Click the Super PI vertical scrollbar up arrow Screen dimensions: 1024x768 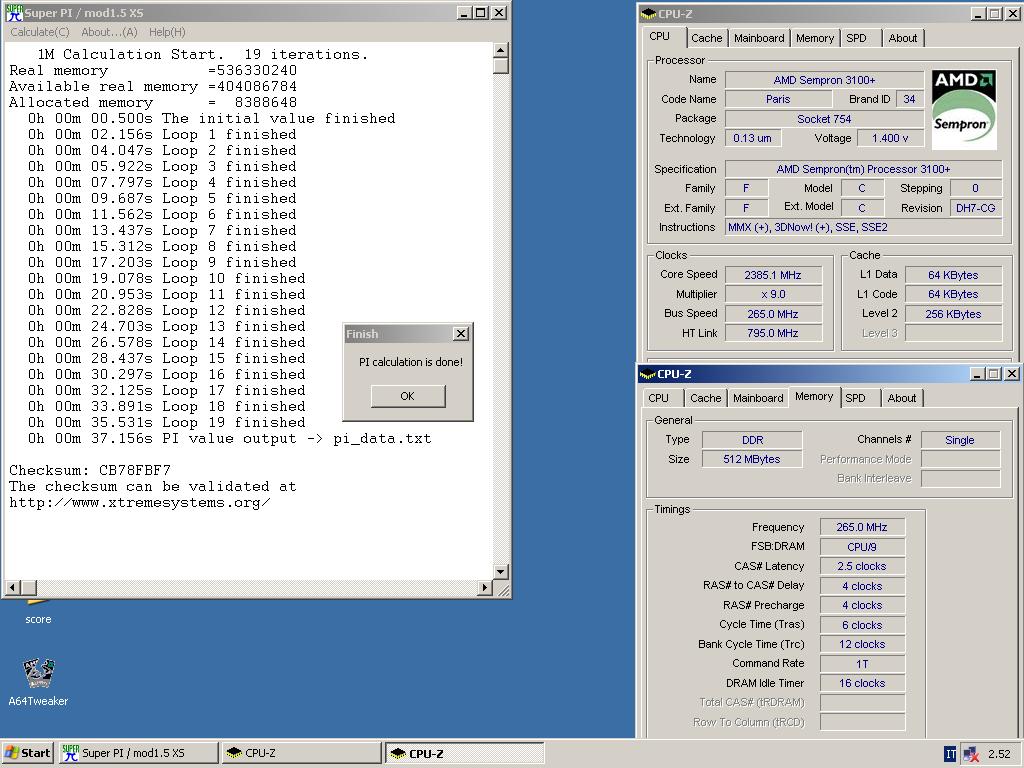[500, 50]
